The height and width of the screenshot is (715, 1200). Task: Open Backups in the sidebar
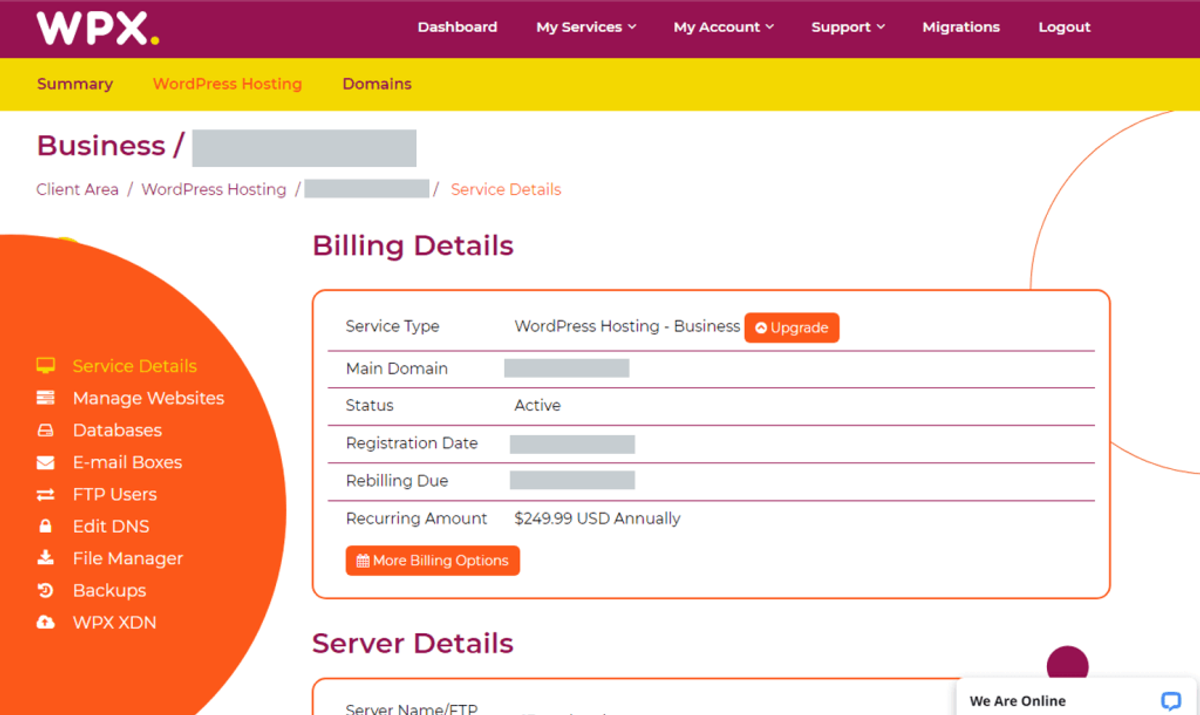click(109, 590)
